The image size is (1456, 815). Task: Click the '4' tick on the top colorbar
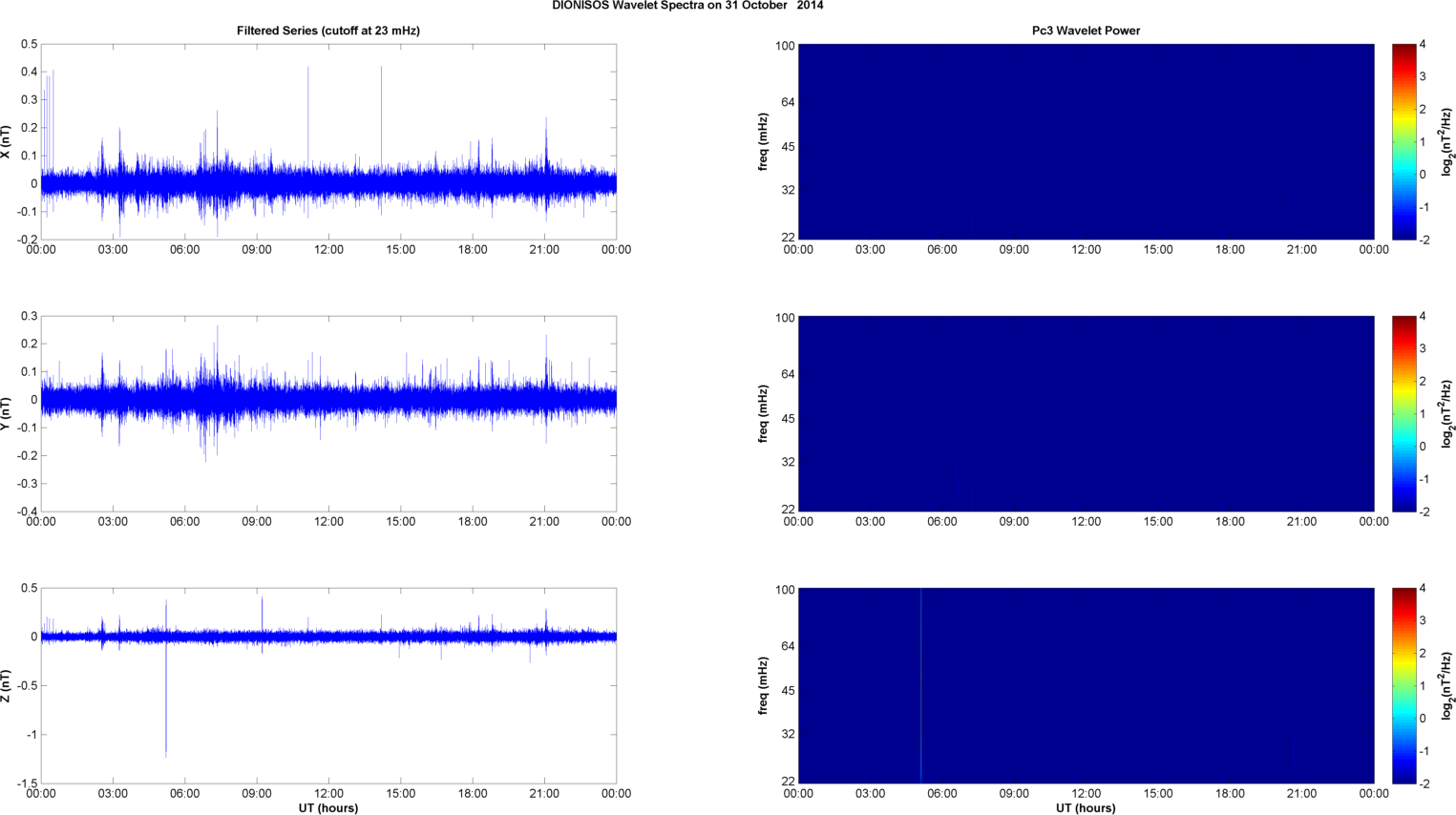point(1423,45)
